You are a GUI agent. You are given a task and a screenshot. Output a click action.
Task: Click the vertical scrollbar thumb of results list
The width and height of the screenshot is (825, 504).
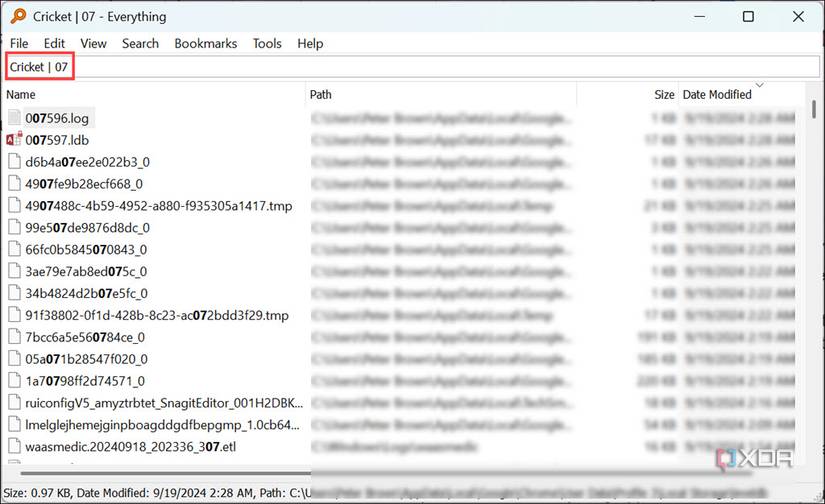coord(813,109)
